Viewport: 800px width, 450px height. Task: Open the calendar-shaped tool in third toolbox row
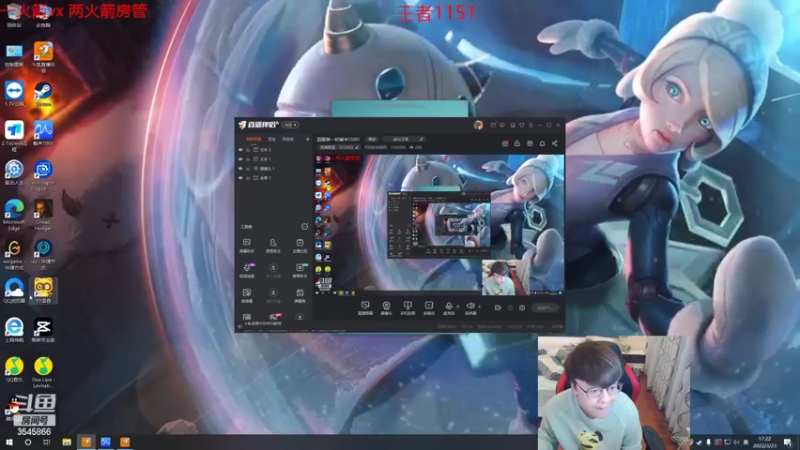click(x=299, y=295)
